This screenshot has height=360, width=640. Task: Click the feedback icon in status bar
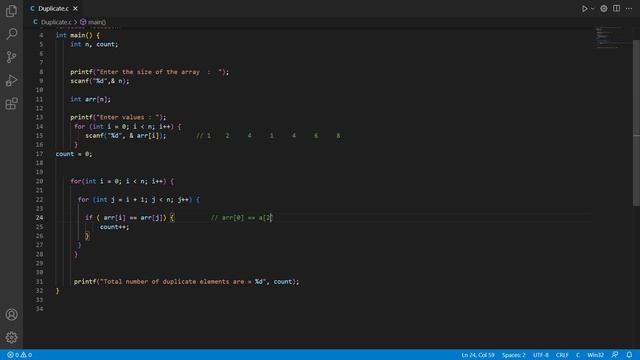click(615, 355)
